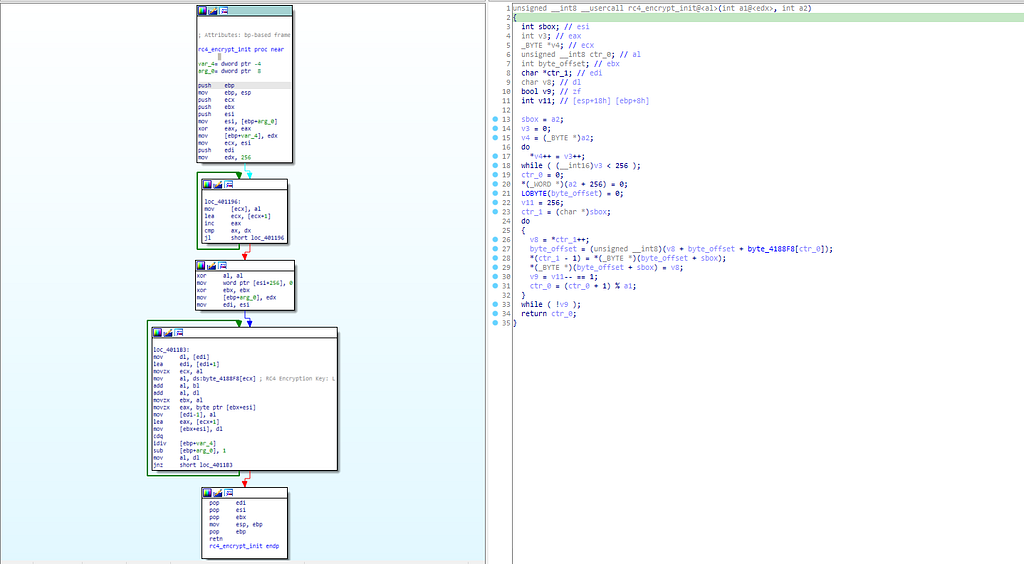
Task: Click the 'jnz short loc_401183' instruction
Action: [x=193, y=465]
